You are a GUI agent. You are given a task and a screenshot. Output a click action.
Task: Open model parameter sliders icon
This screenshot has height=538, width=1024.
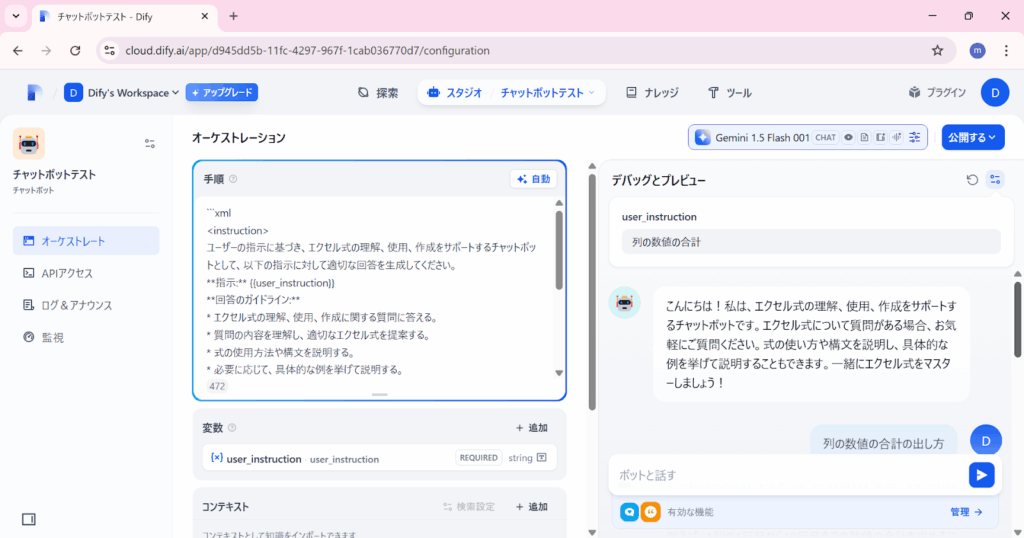(x=914, y=138)
